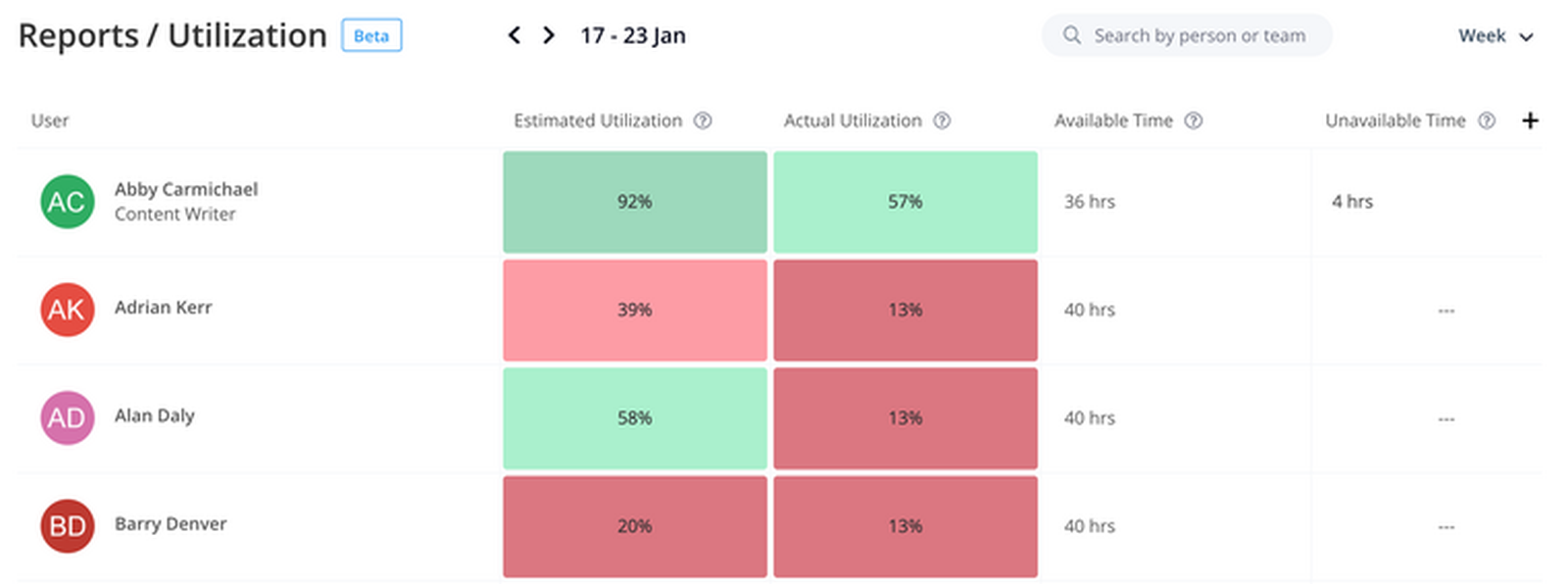Open Abby Carmichael's AC avatar
This screenshot has width=1568, height=584.
tap(67, 202)
